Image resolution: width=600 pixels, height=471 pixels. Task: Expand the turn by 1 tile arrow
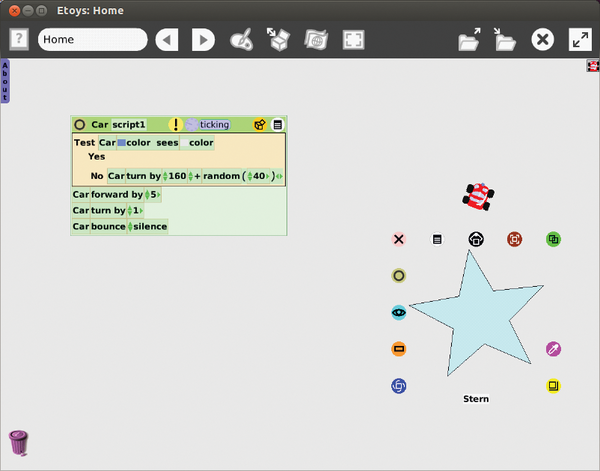pyautogui.click(x=141, y=210)
